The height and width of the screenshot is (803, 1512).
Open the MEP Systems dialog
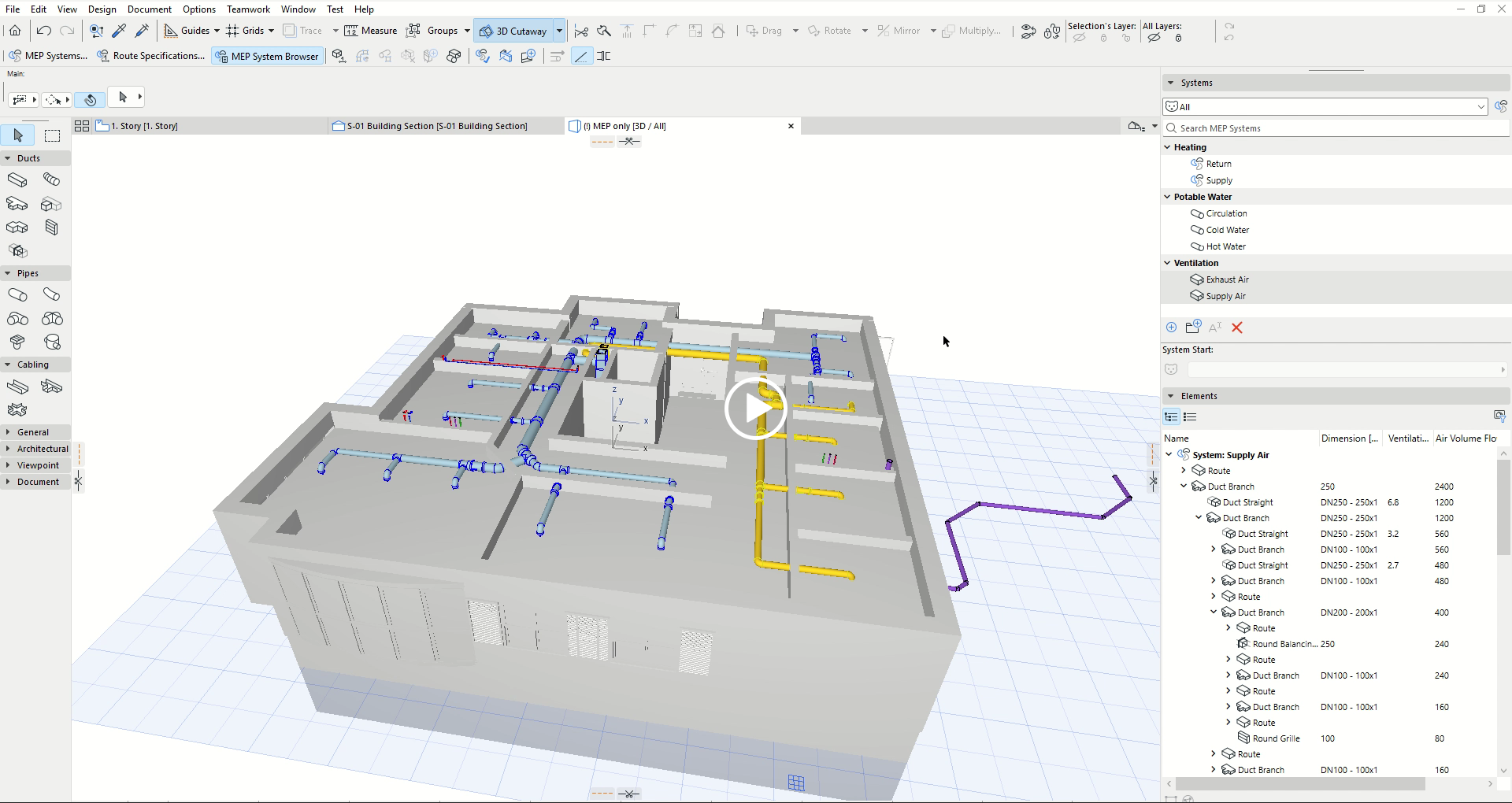coord(47,56)
